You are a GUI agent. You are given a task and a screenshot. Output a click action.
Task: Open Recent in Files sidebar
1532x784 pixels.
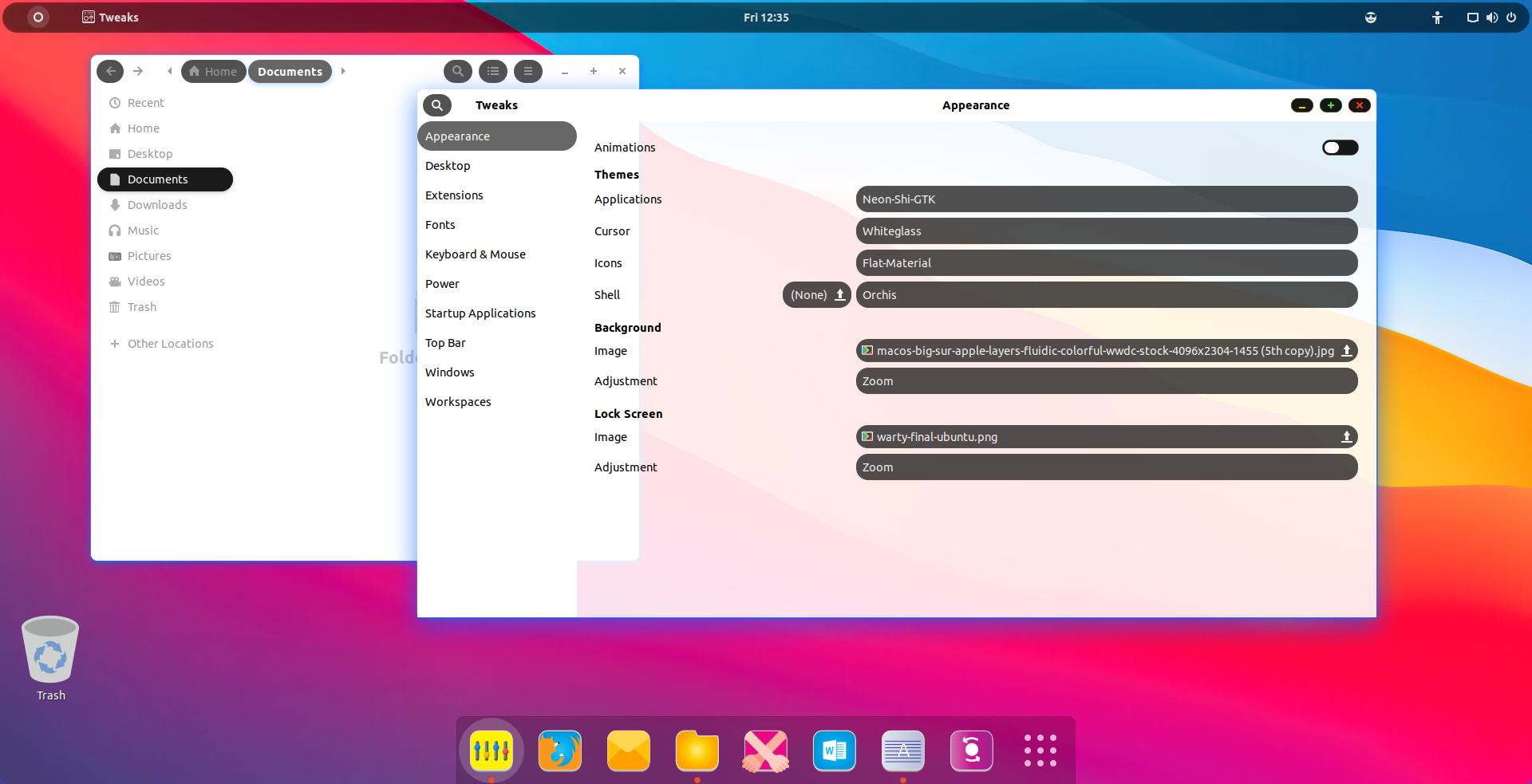pyautogui.click(x=165, y=103)
